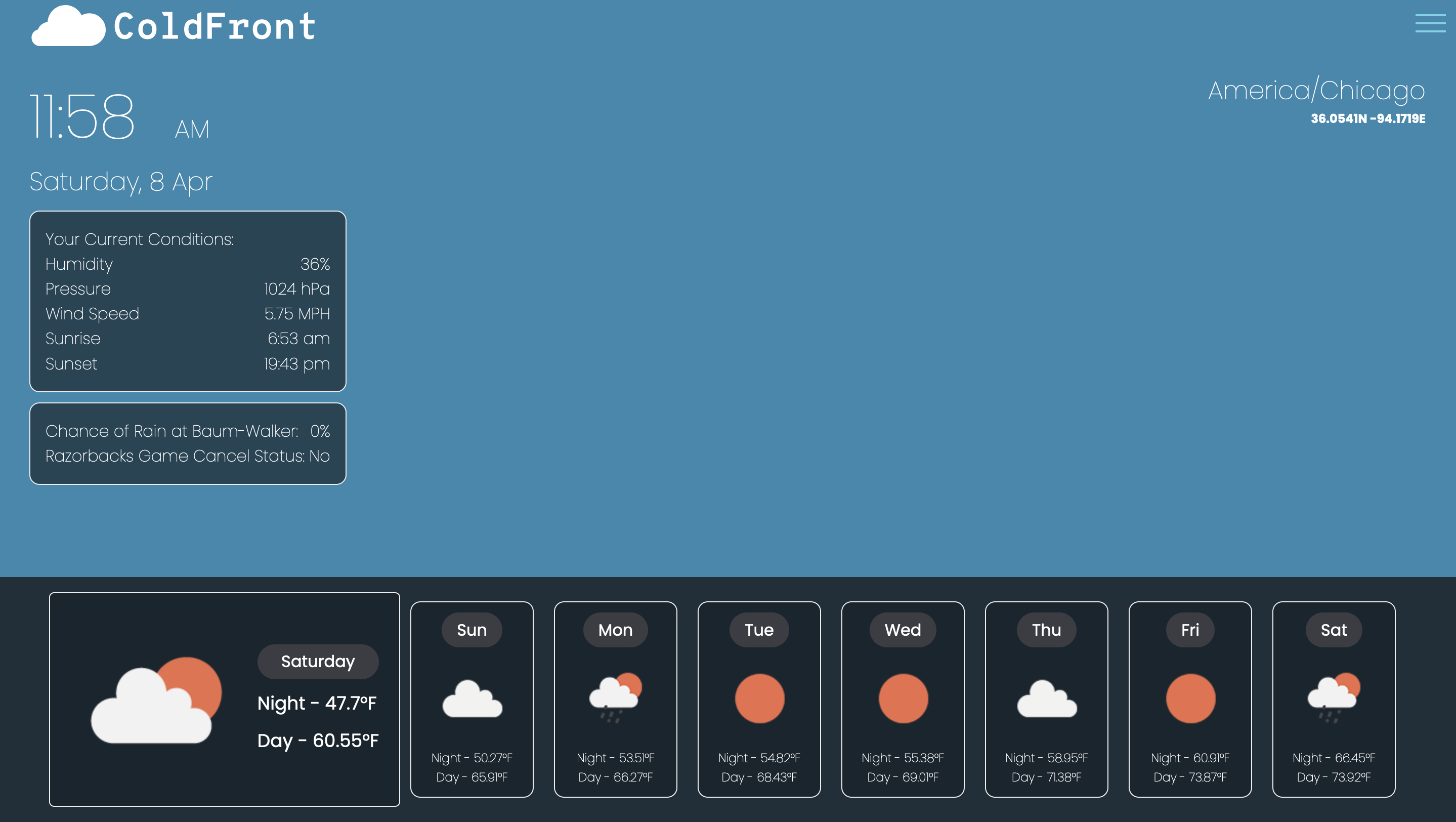Click the 11:58 clock display

click(x=82, y=116)
